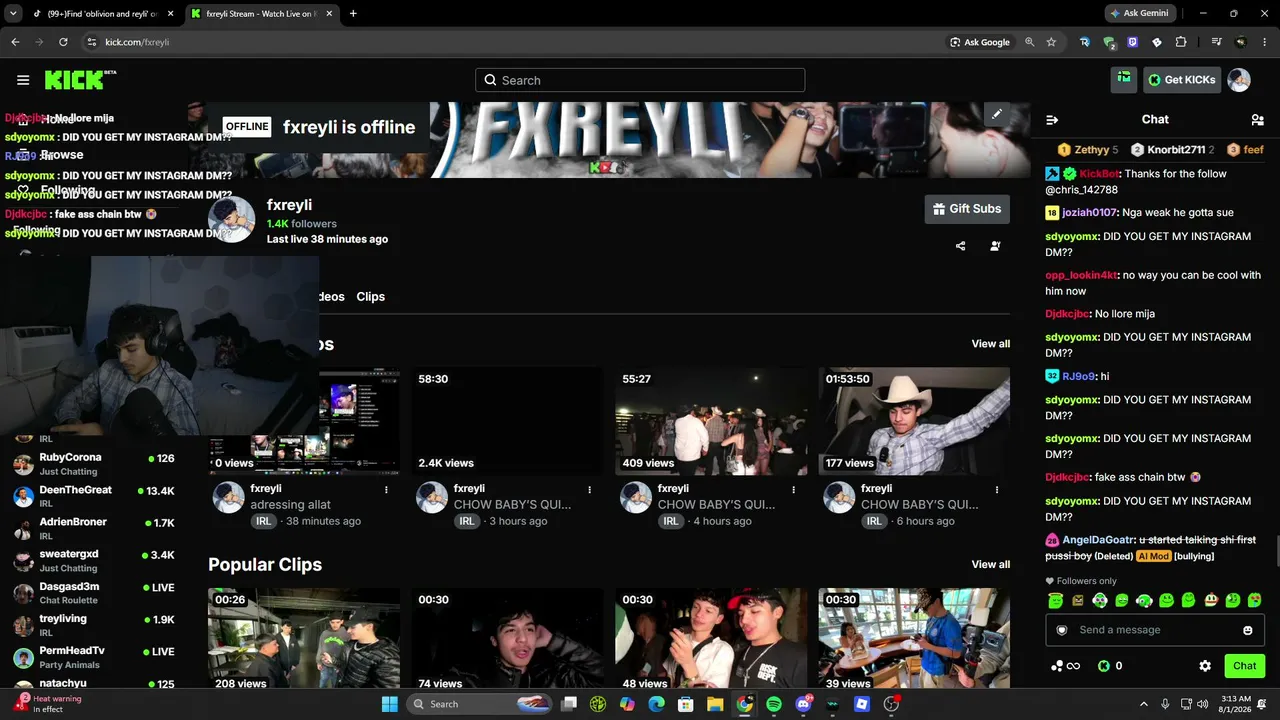
Task: Reload the current page
Action: pos(63,42)
